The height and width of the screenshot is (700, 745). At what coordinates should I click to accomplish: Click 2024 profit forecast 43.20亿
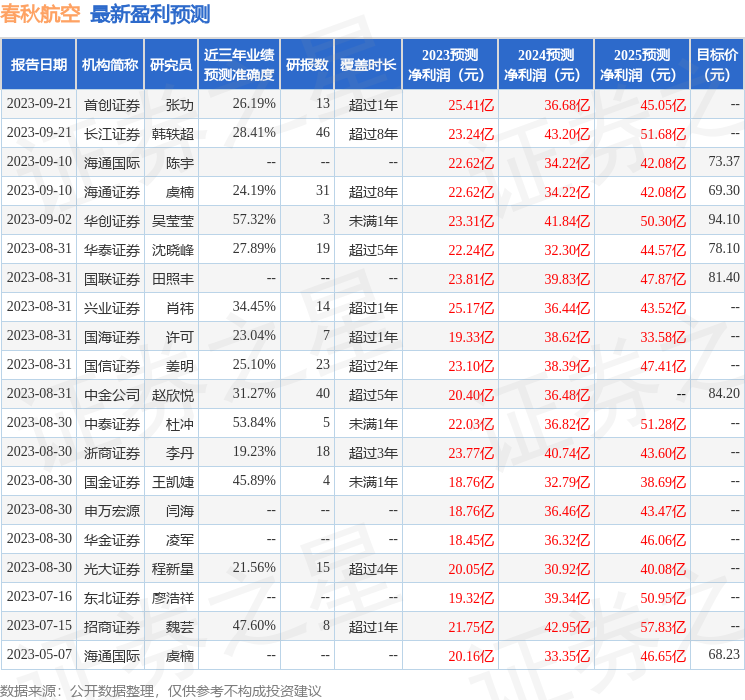pyautogui.click(x=567, y=134)
